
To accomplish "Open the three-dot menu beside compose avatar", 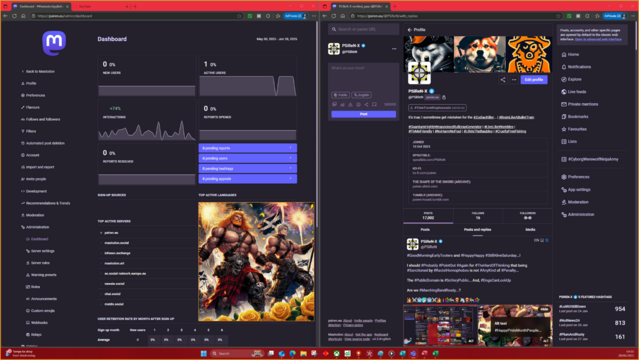I will click(x=394, y=49).
